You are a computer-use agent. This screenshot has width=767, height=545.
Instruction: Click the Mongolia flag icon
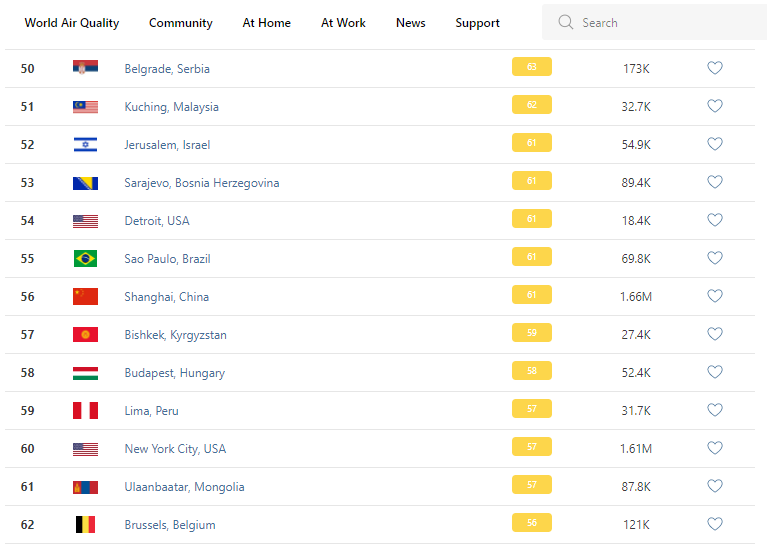[x=85, y=486]
